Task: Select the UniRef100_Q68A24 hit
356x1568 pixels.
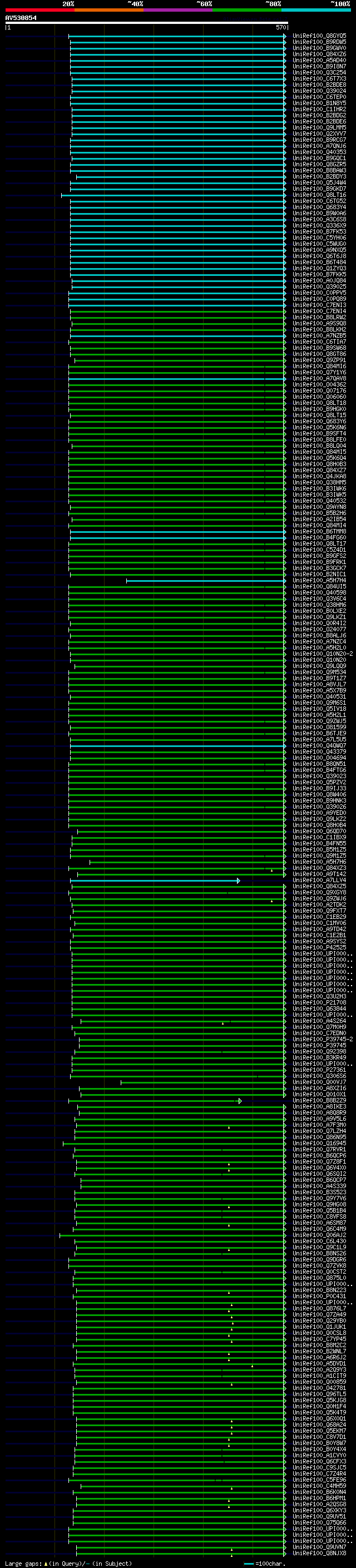Action: (319, 1424)
